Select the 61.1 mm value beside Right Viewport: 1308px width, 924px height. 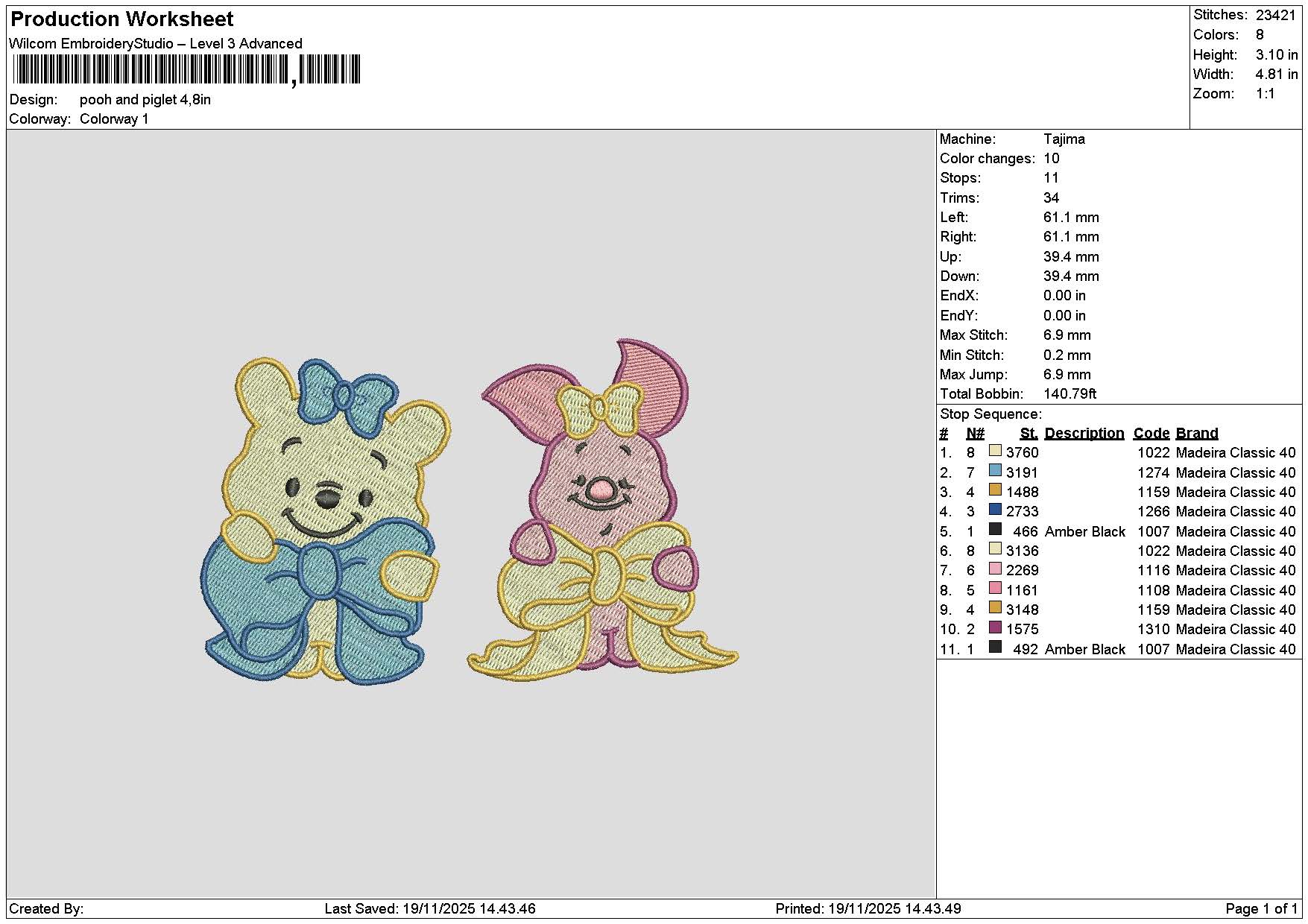1071,236
